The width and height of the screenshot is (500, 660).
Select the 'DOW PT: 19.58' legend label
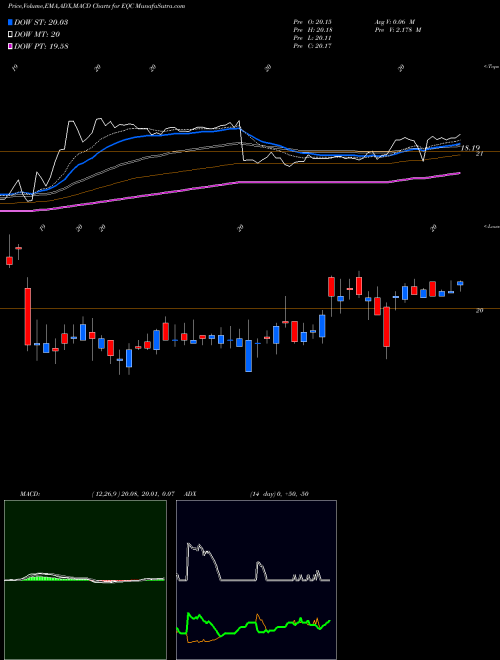pos(41,46)
